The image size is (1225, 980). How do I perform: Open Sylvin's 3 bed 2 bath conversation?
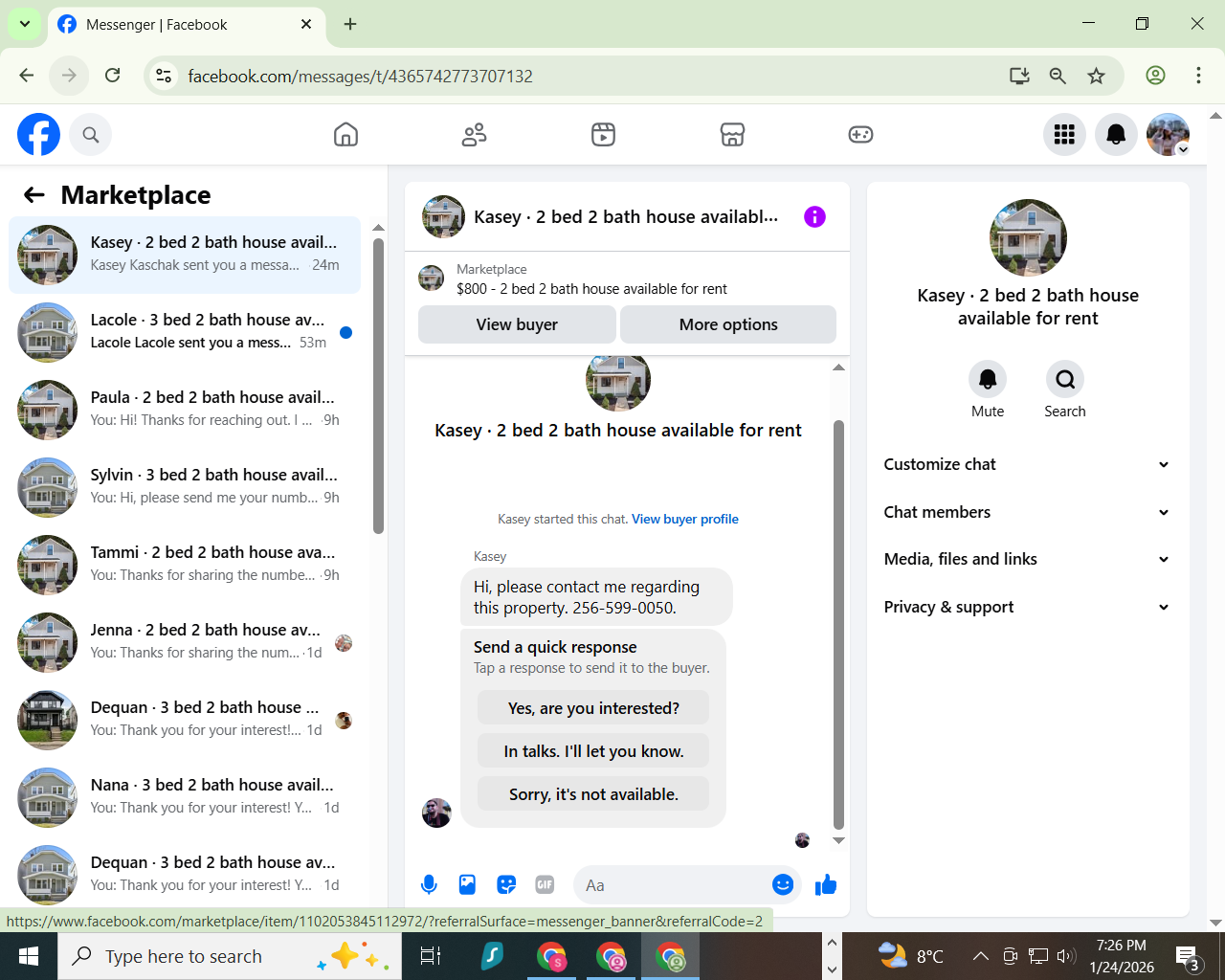pyautogui.click(x=185, y=487)
